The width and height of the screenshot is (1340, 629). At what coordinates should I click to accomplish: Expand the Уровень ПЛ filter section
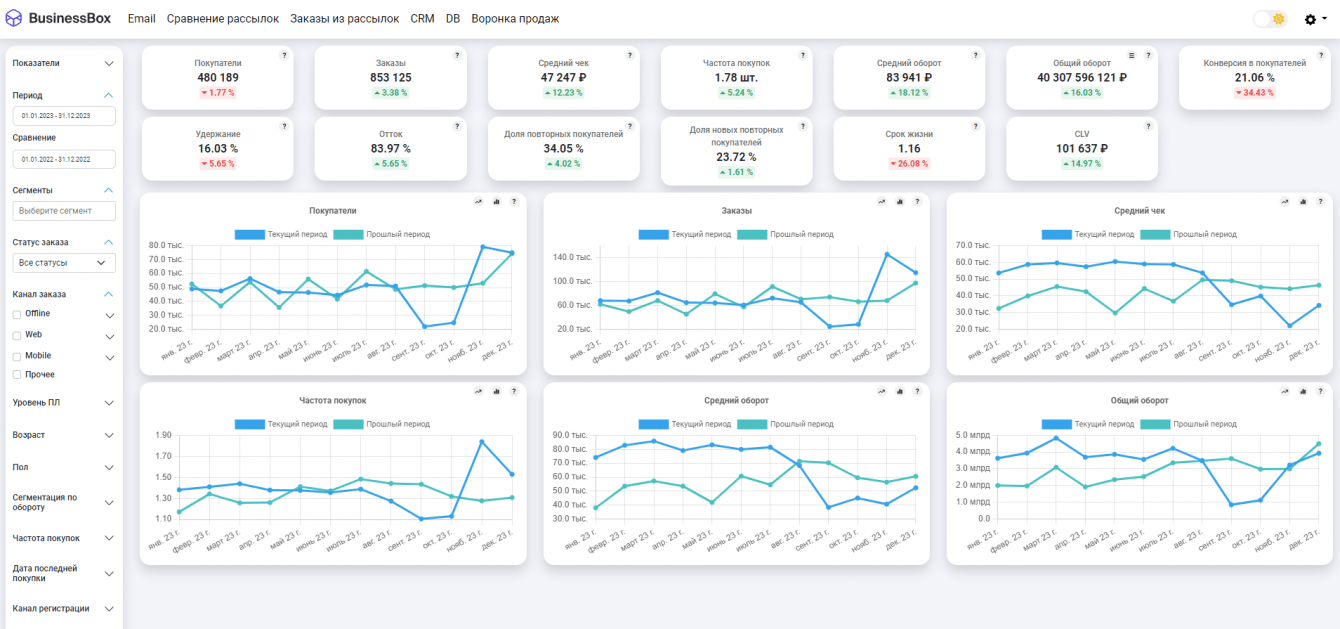point(64,403)
